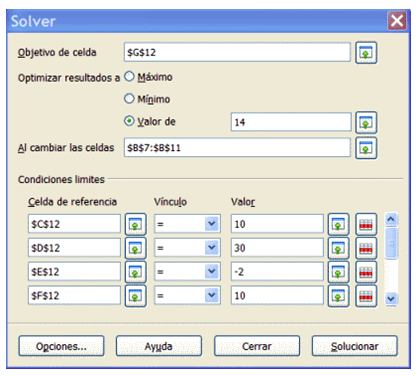Screen dimensions: 419x376
Task: Click shrink icon beside Valor de field
Action: [366, 123]
